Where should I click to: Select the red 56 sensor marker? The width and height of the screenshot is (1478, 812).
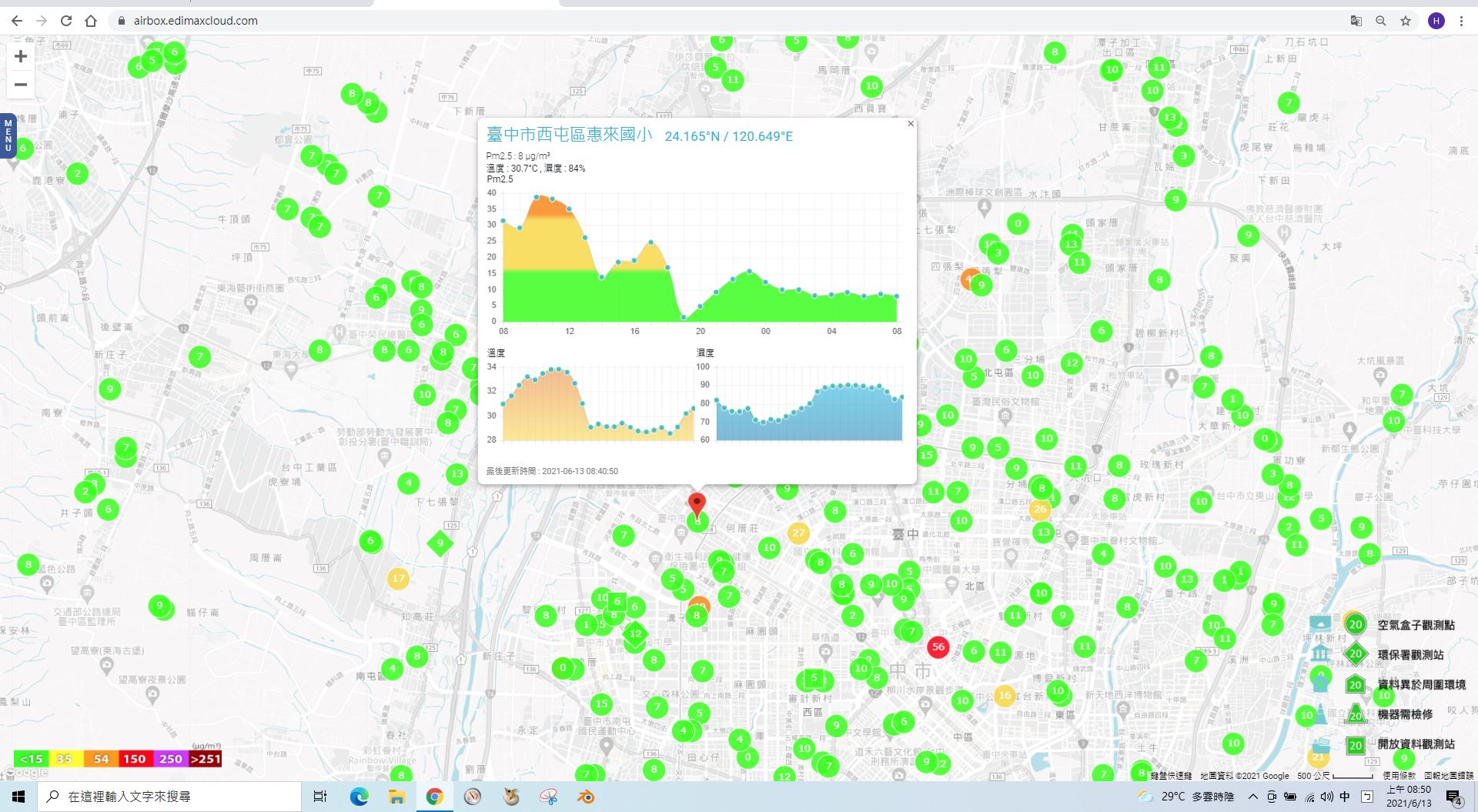pos(938,647)
